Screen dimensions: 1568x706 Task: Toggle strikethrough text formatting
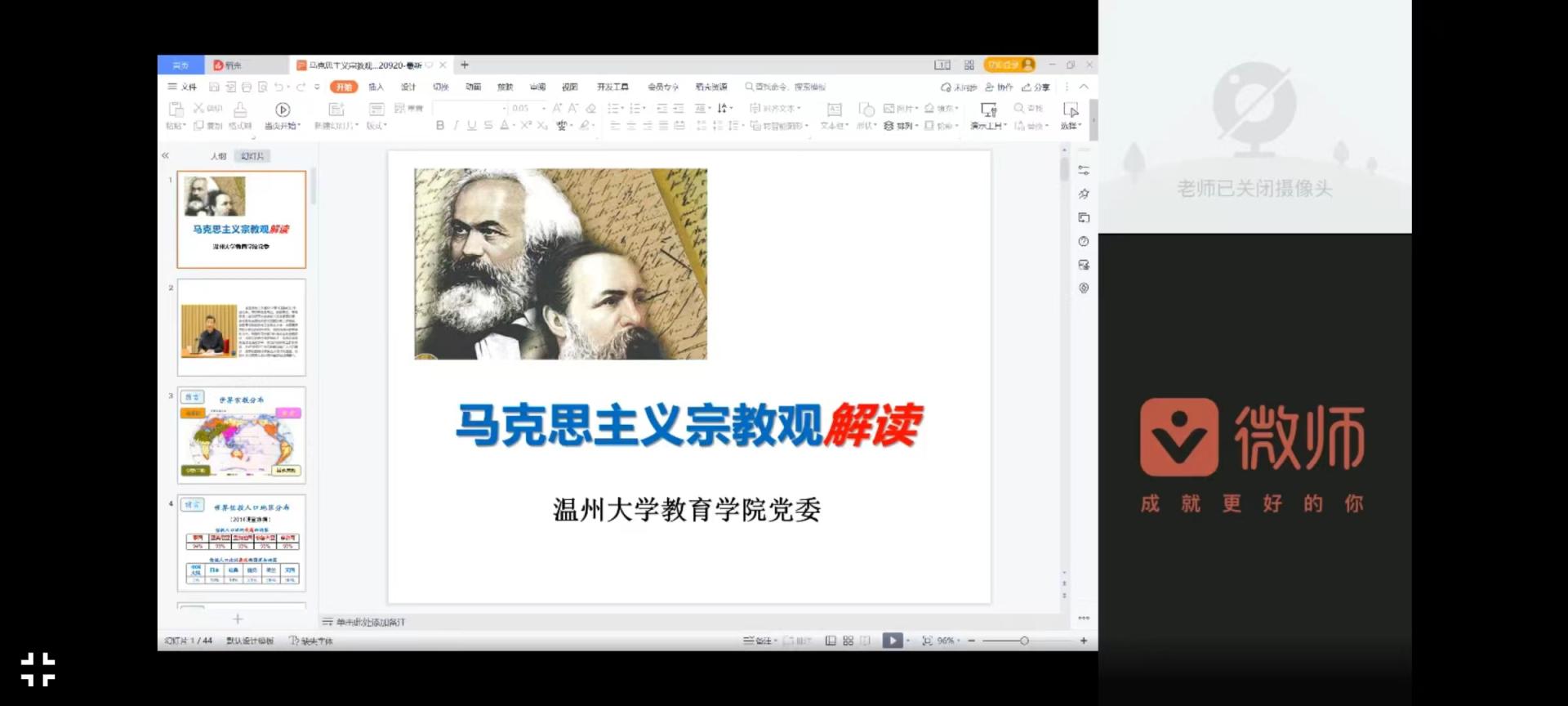coord(488,125)
